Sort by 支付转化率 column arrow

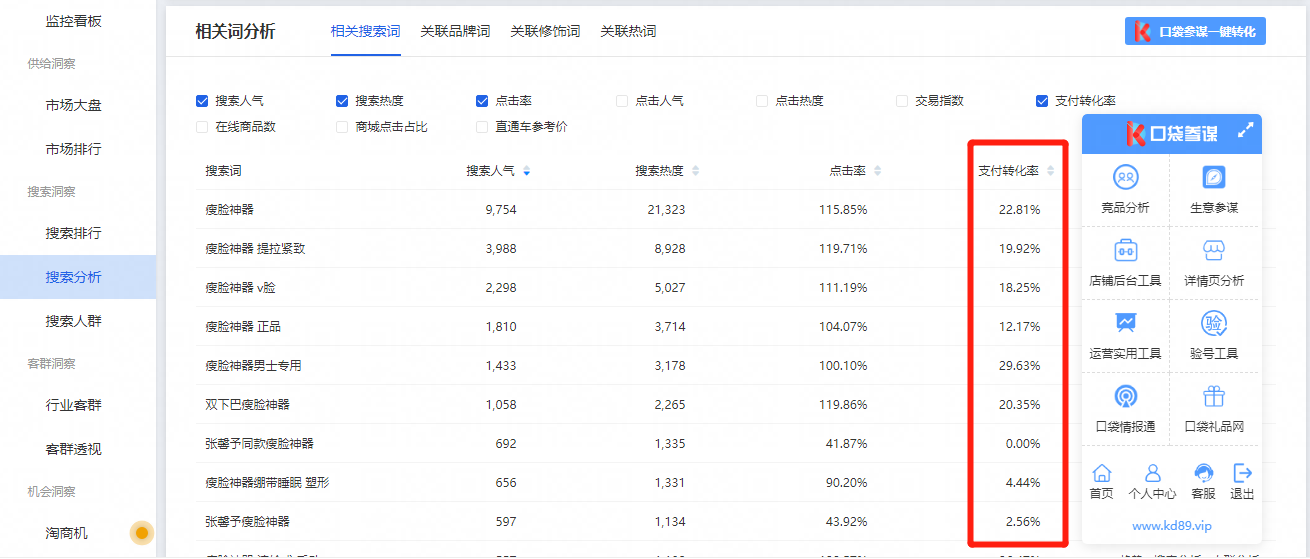[x=1050, y=171]
